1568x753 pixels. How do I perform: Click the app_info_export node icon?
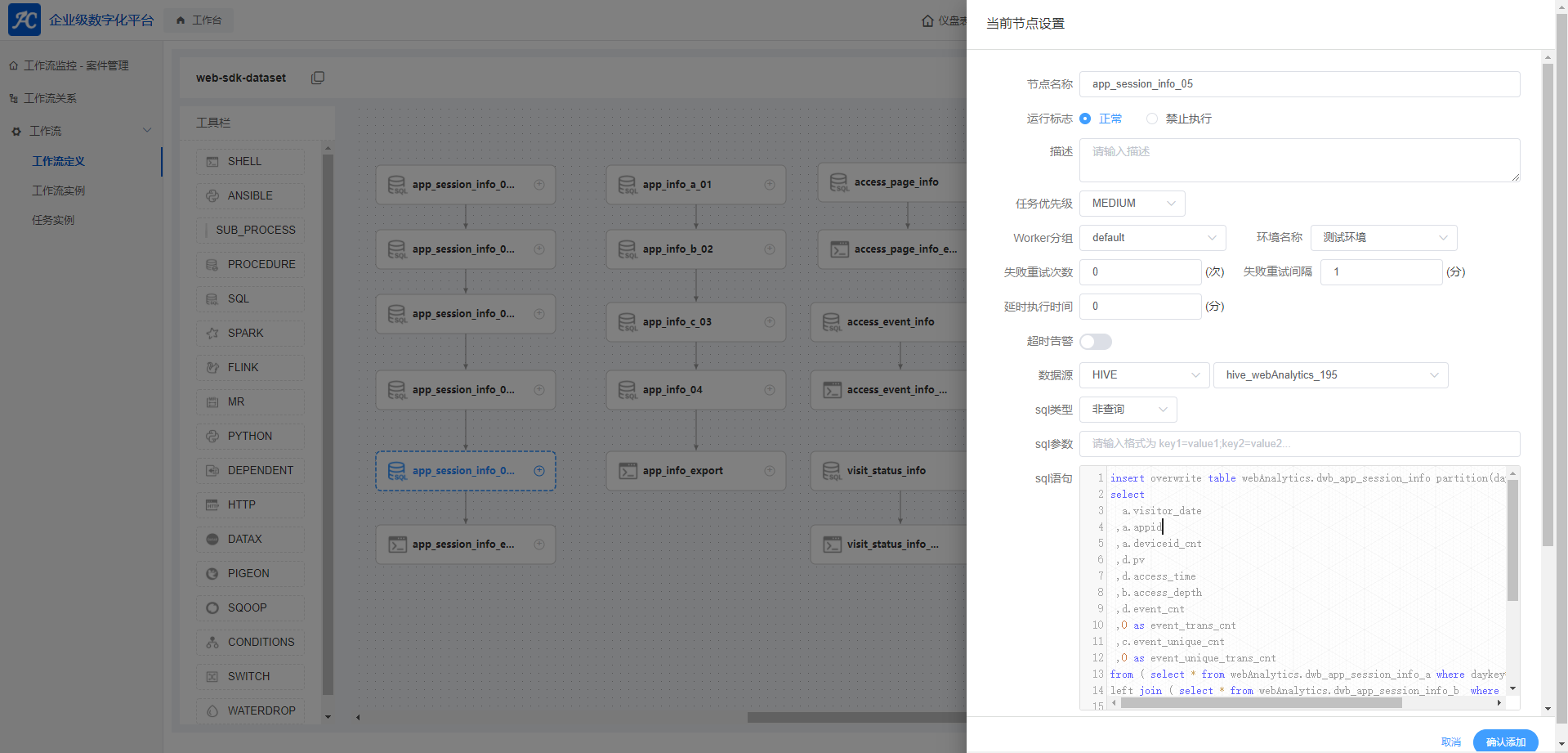(628, 471)
